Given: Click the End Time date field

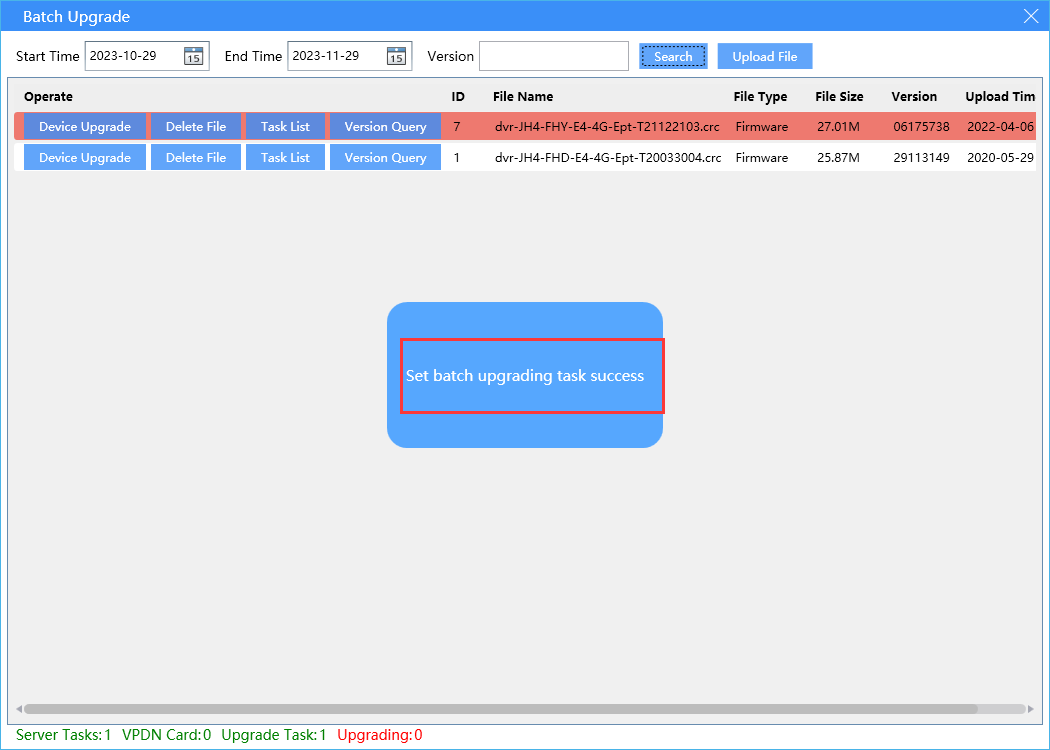Looking at the screenshot, I should pyautogui.click(x=350, y=56).
